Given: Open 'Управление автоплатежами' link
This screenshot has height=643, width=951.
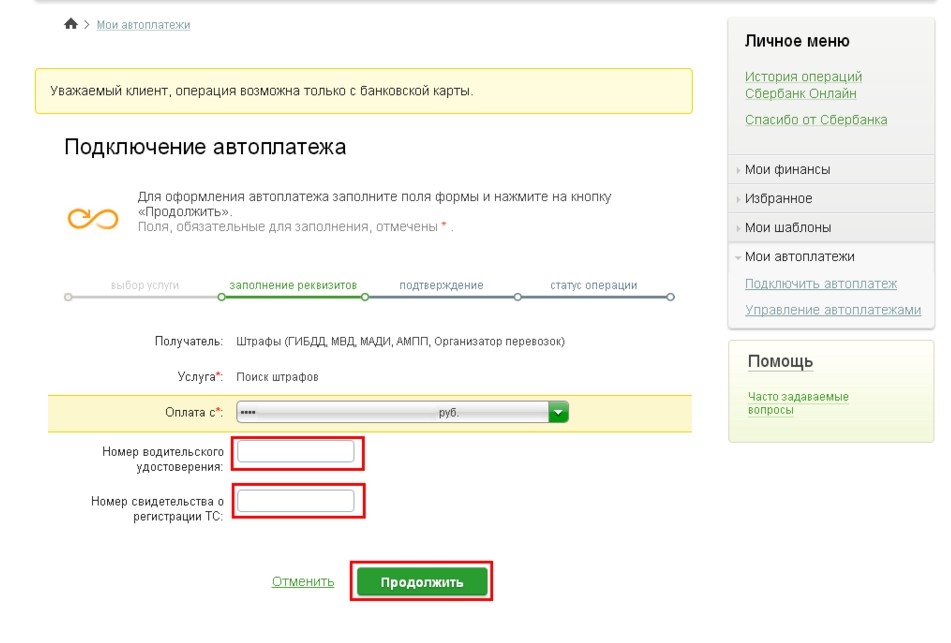Looking at the screenshot, I should (833, 310).
